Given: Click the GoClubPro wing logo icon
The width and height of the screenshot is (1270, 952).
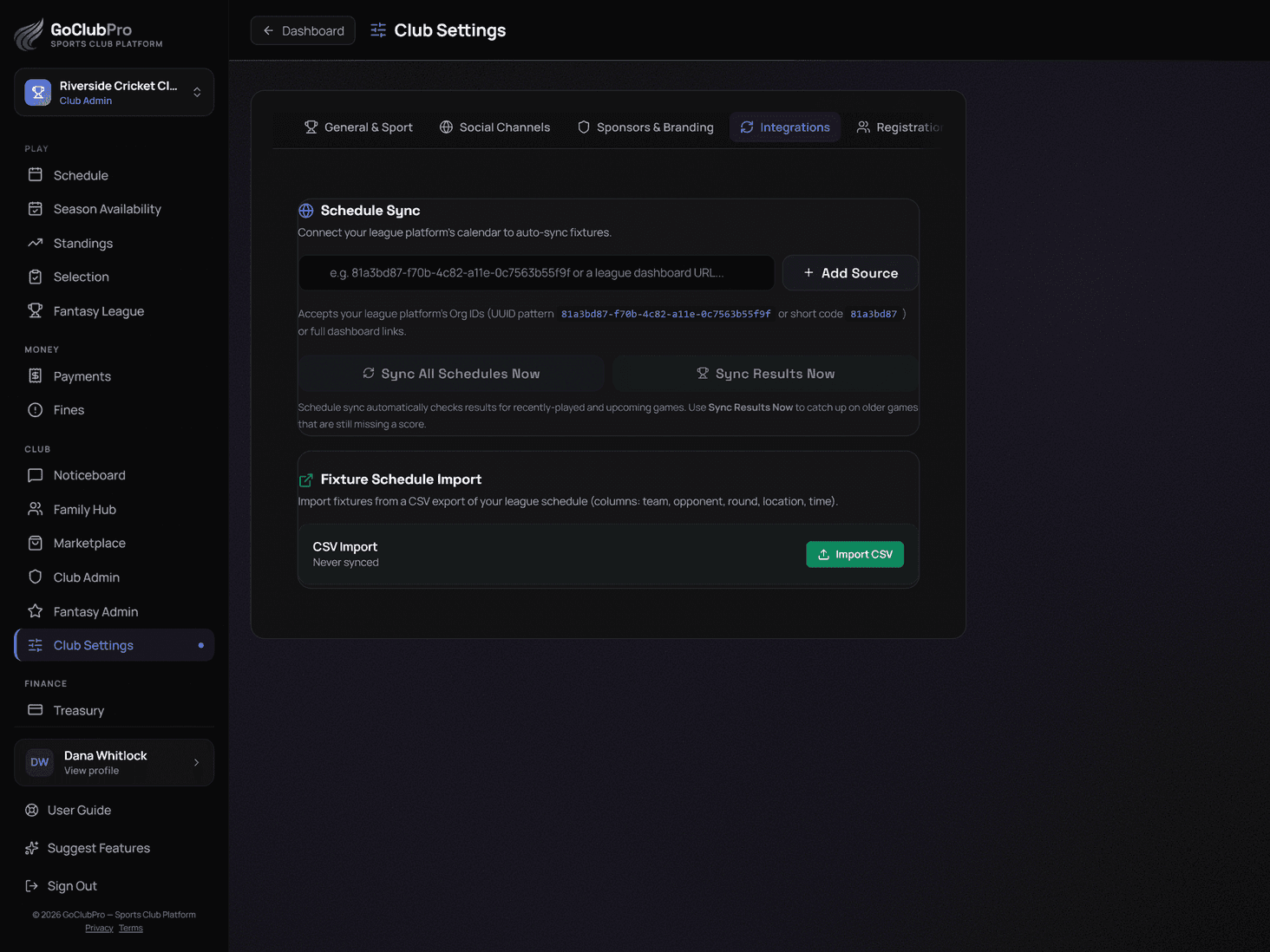Looking at the screenshot, I should [29, 34].
